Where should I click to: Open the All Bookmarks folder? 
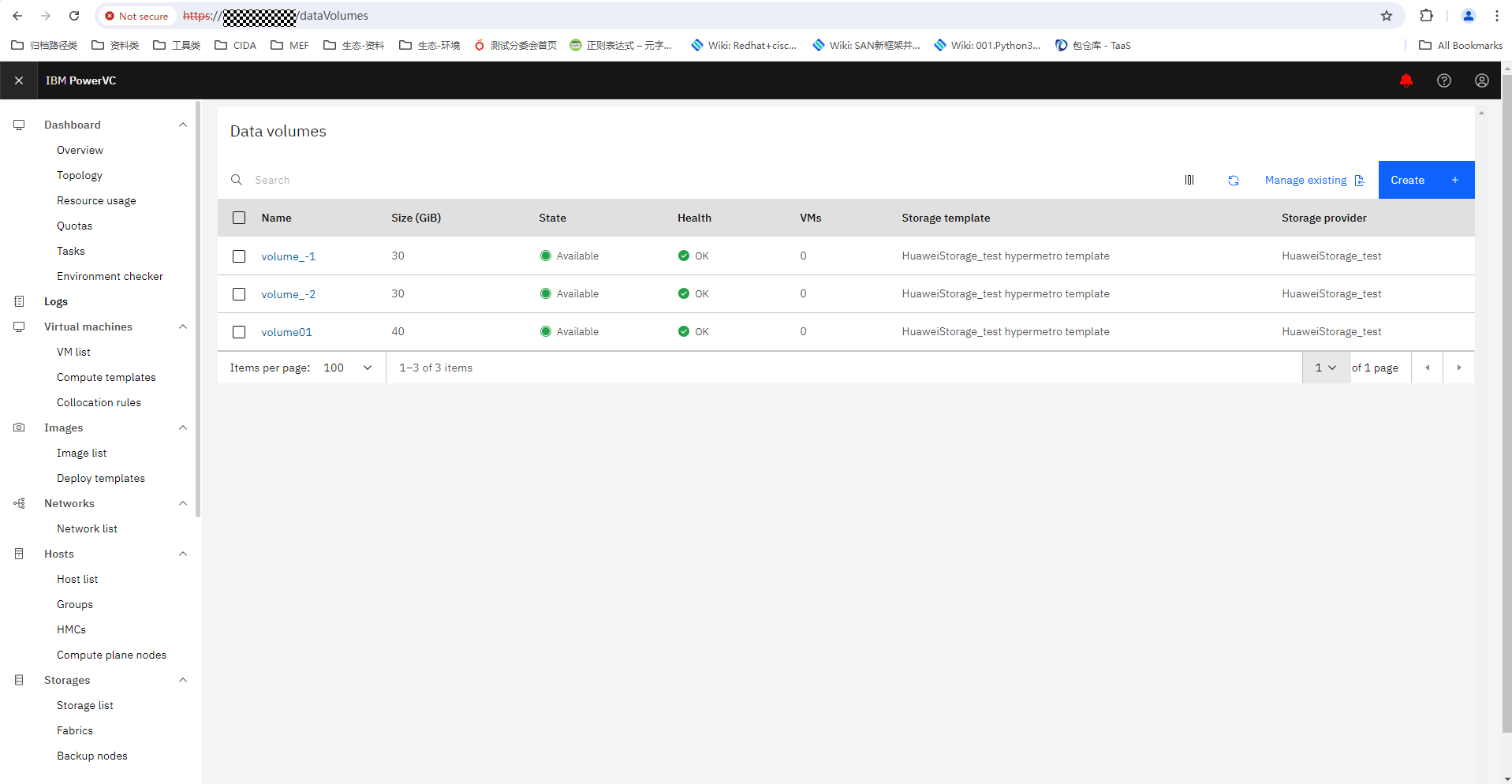coord(1460,45)
